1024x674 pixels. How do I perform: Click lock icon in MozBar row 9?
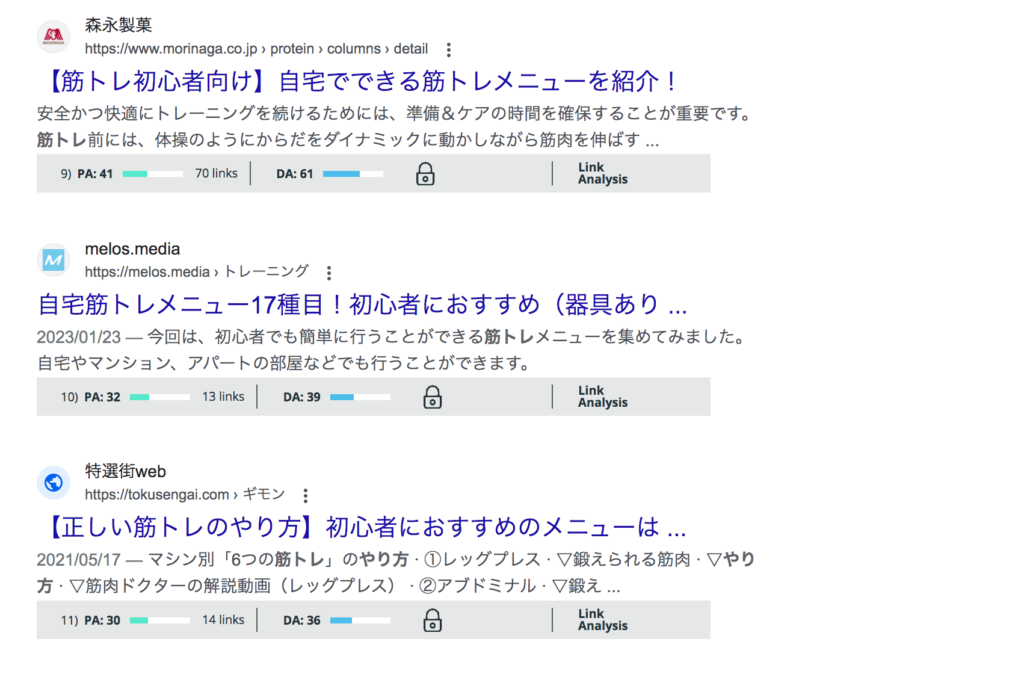425,174
